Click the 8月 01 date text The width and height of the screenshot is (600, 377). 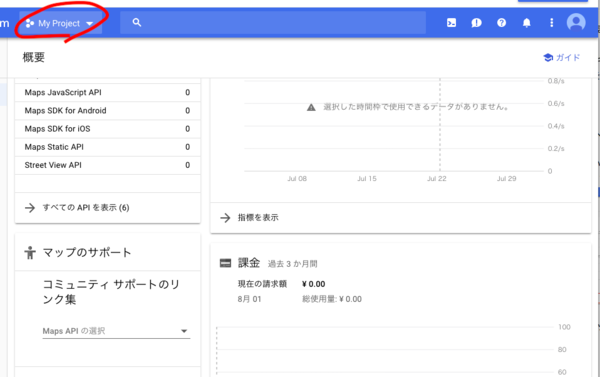(x=249, y=299)
